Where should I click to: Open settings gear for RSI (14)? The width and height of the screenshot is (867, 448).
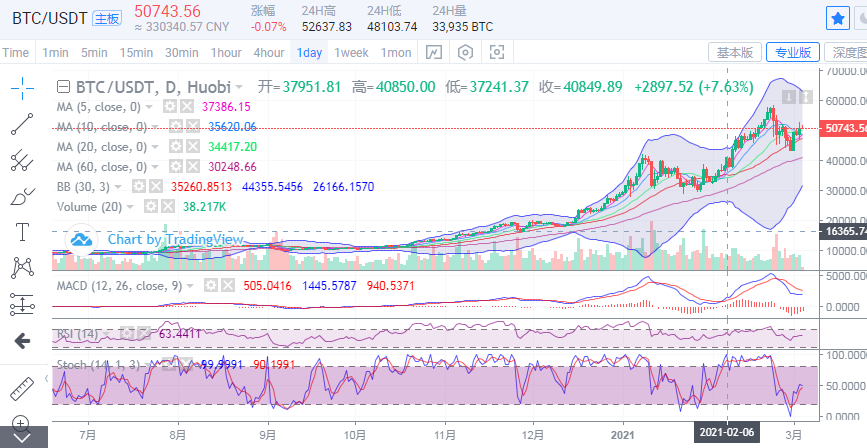click(127, 334)
